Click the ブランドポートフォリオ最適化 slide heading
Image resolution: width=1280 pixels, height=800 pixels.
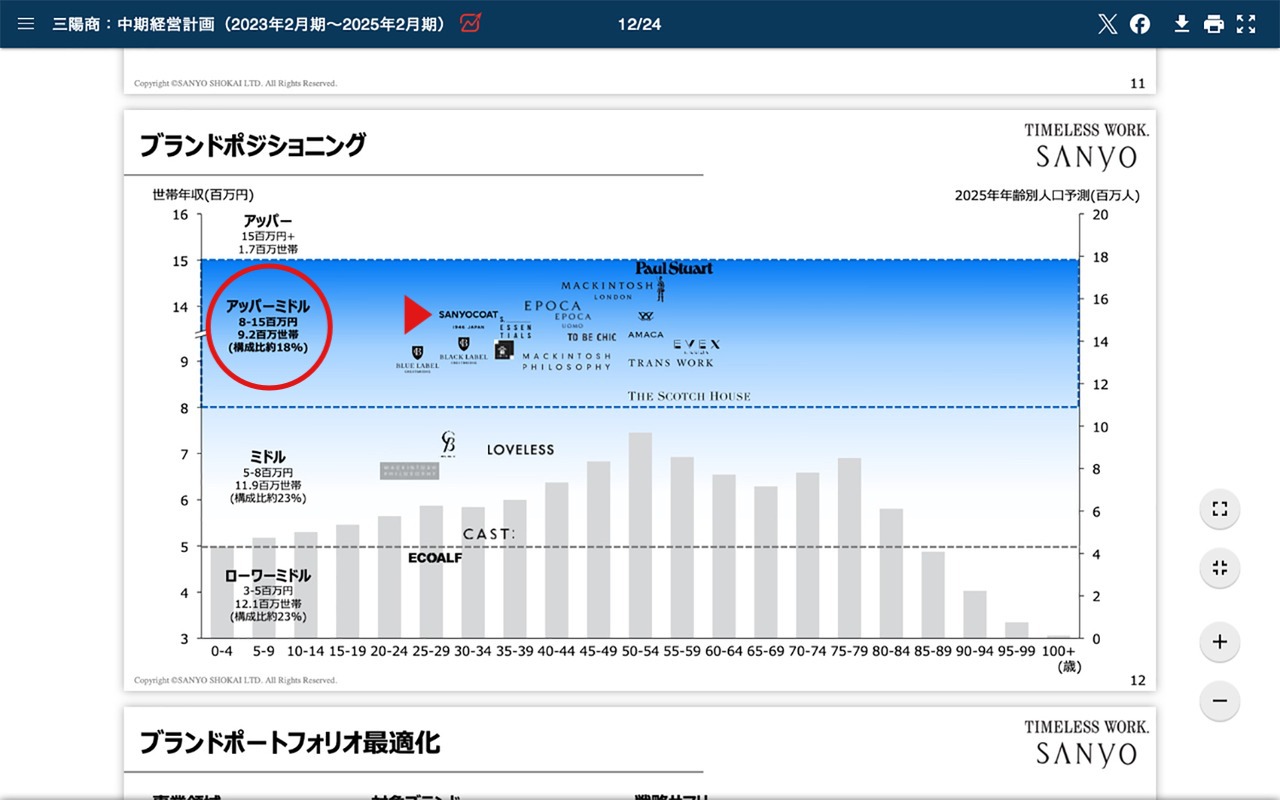pos(289,742)
